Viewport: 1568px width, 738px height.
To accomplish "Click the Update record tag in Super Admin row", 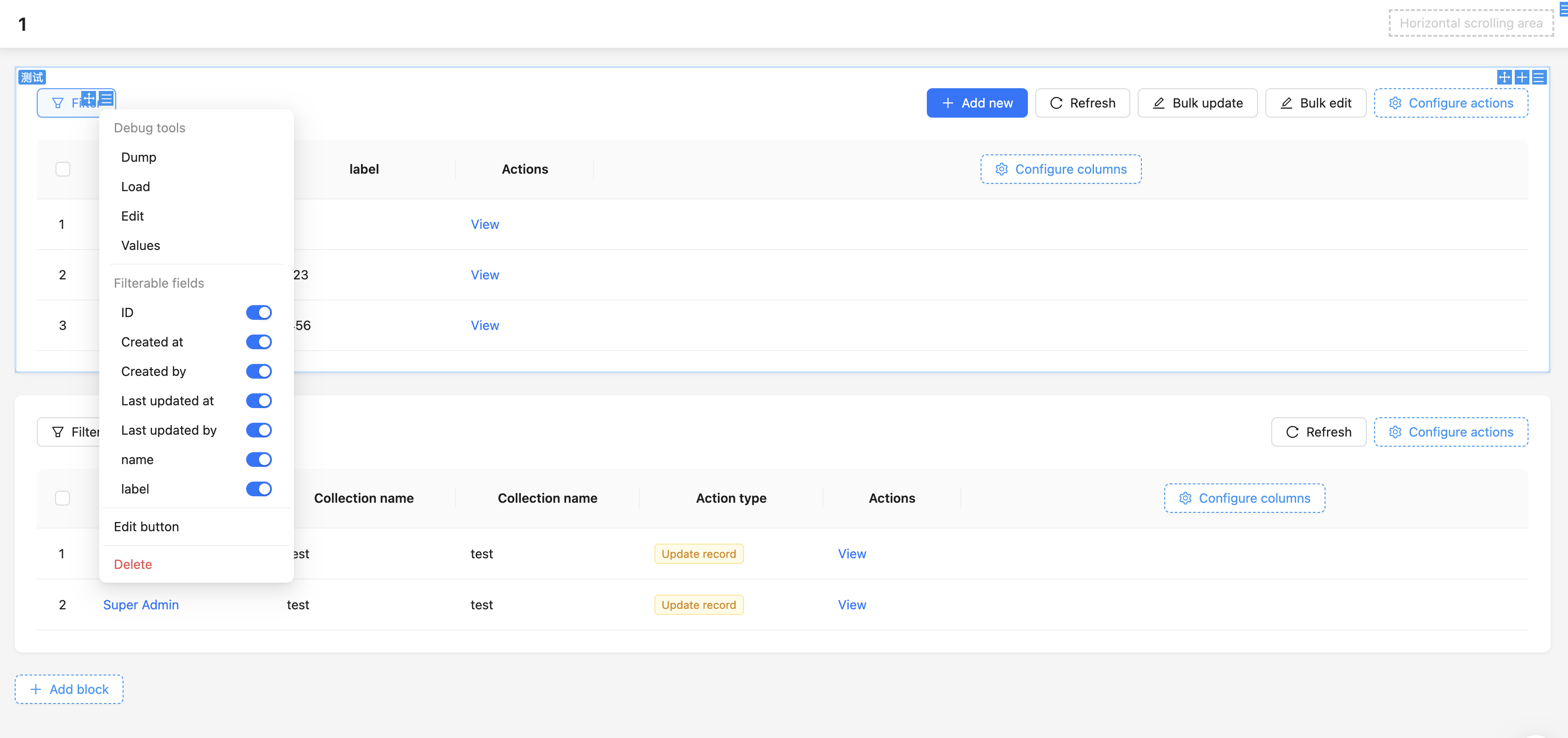I will tap(699, 605).
